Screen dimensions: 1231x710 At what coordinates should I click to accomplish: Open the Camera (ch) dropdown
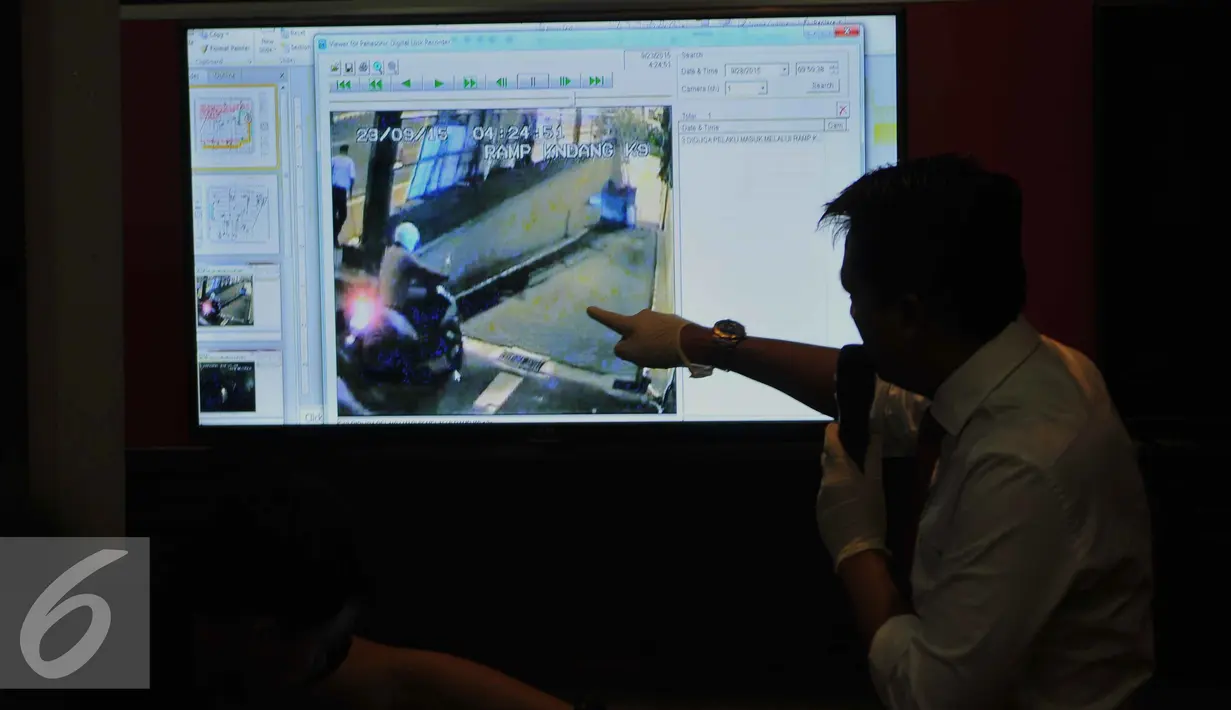(746, 88)
